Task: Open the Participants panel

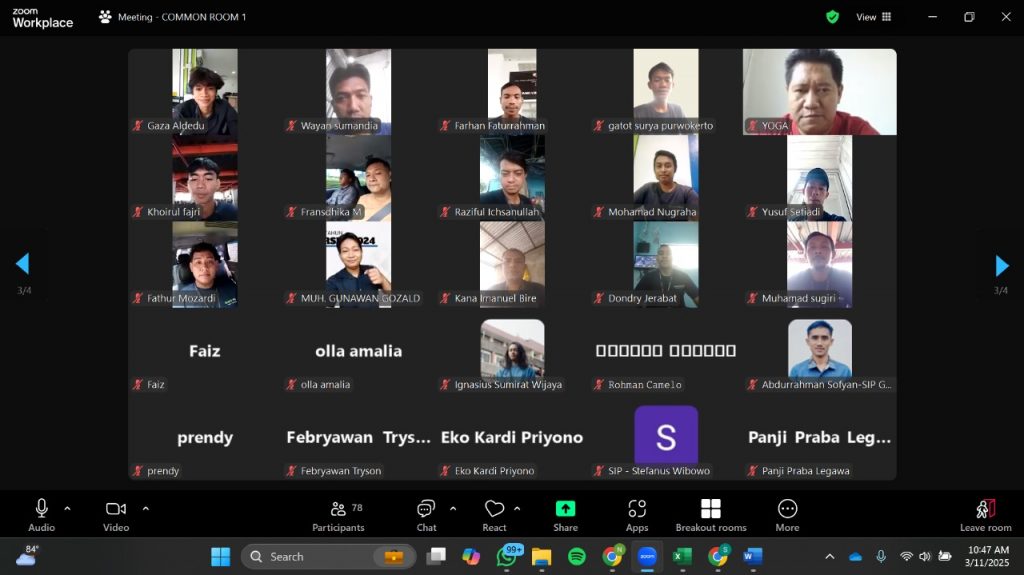Action: click(338, 514)
